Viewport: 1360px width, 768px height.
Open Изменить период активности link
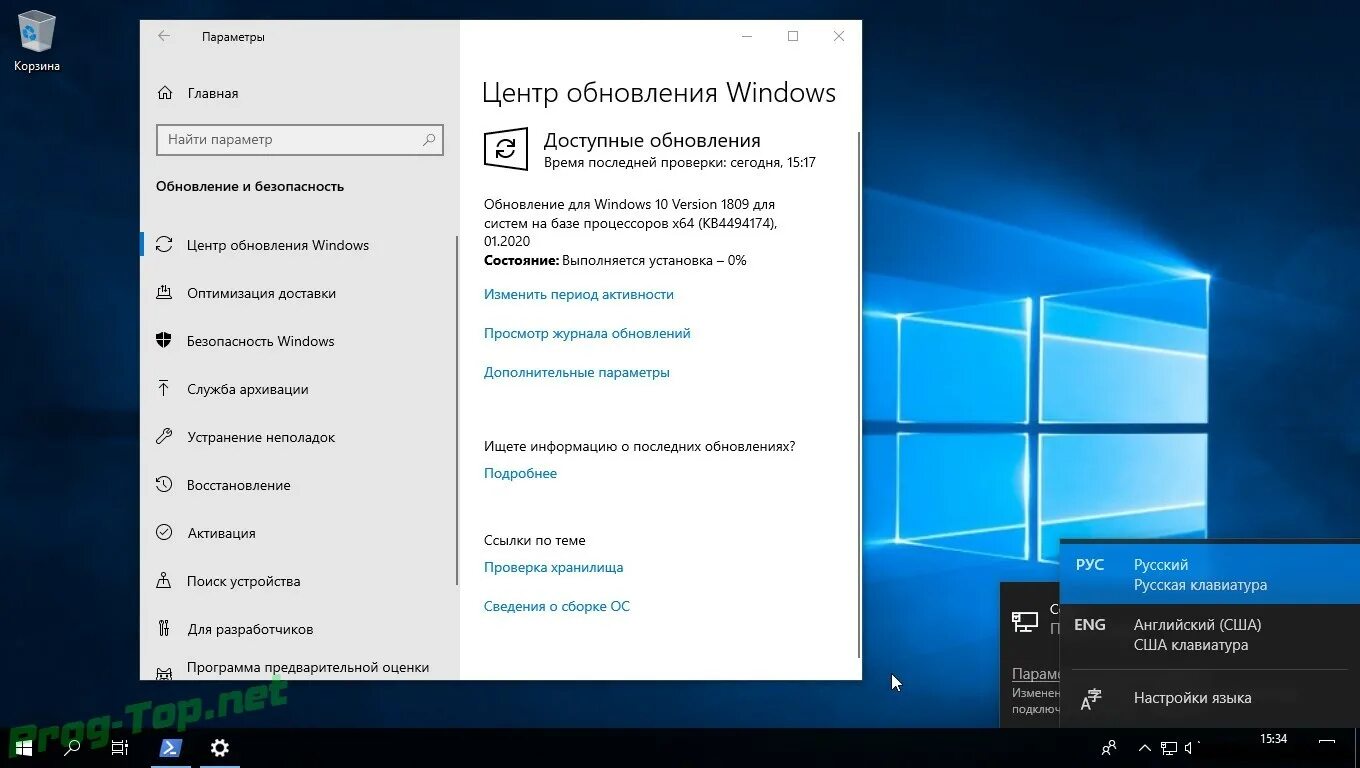click(x=579, y=294)
